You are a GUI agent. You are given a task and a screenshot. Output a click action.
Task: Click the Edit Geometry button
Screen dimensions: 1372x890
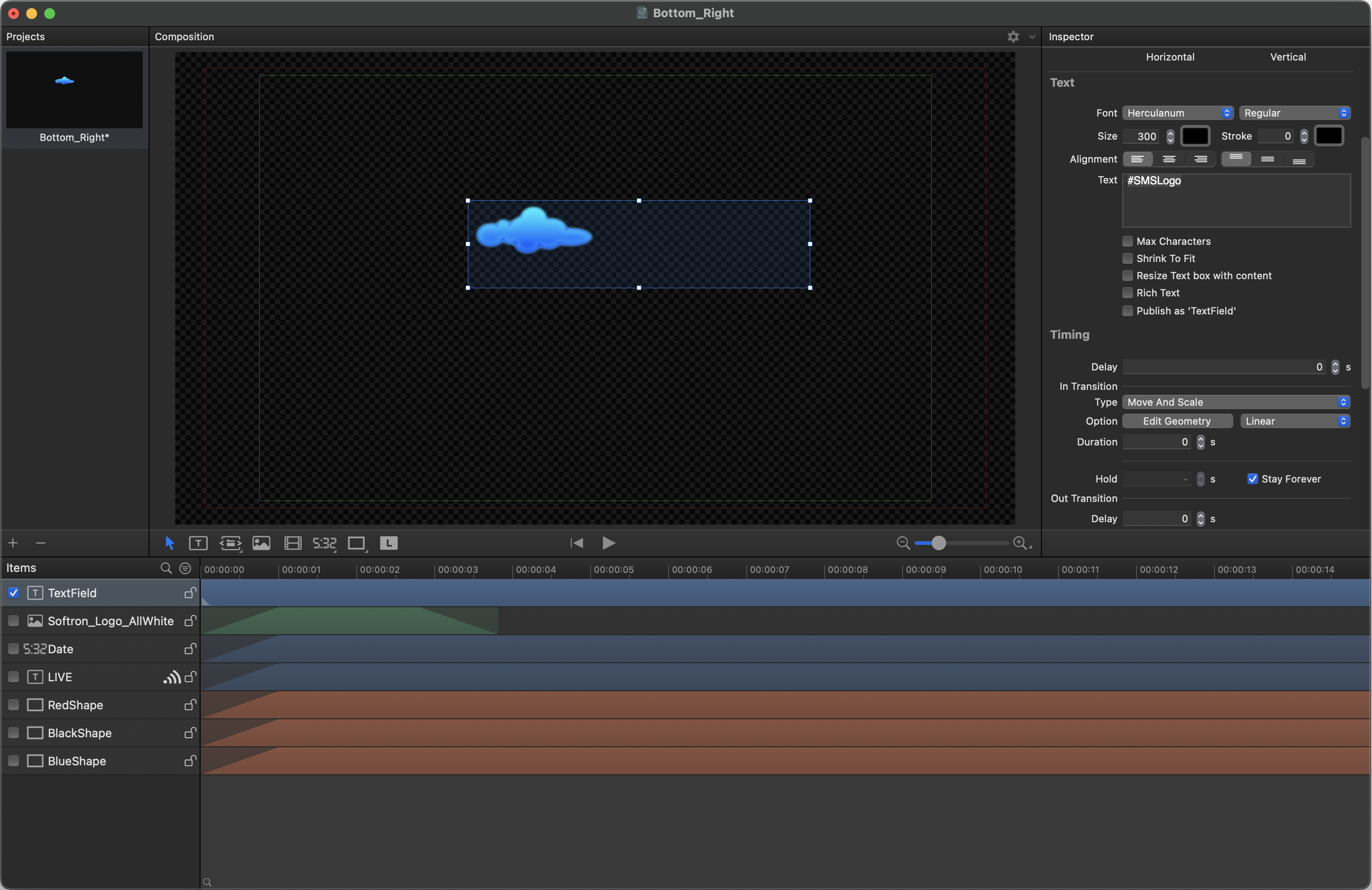(x=1177, y=421)
